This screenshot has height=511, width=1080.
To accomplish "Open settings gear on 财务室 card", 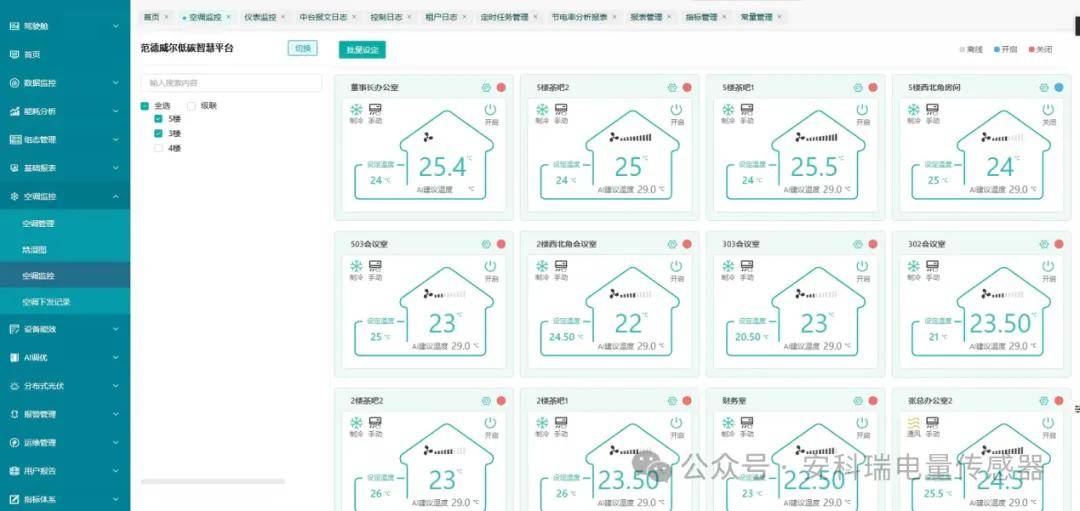I will (858, 400).
